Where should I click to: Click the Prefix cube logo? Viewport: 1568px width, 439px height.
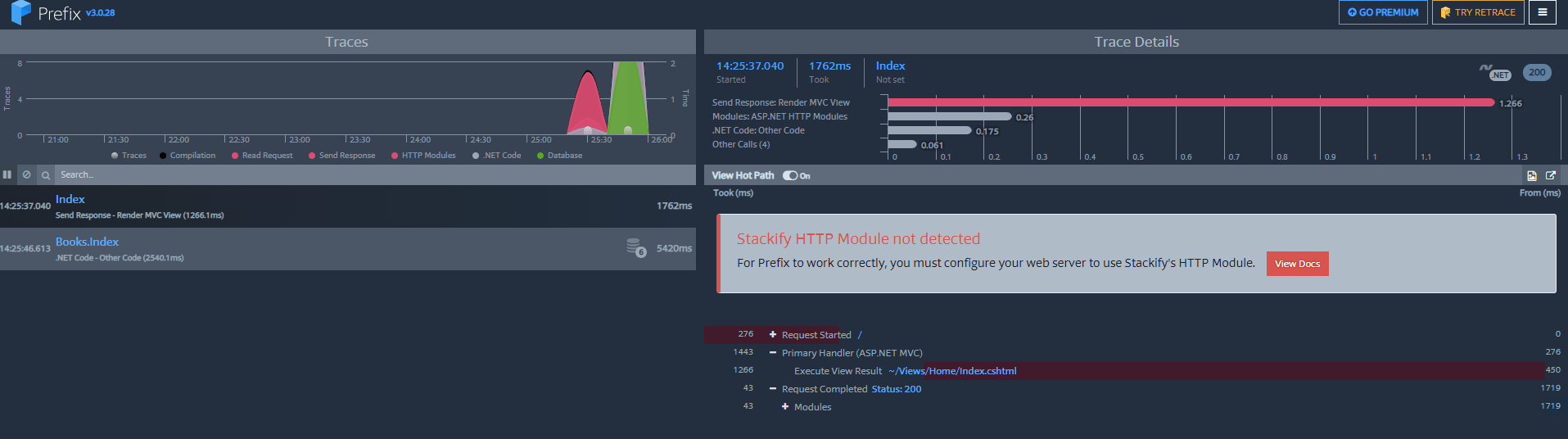point(20,12)
